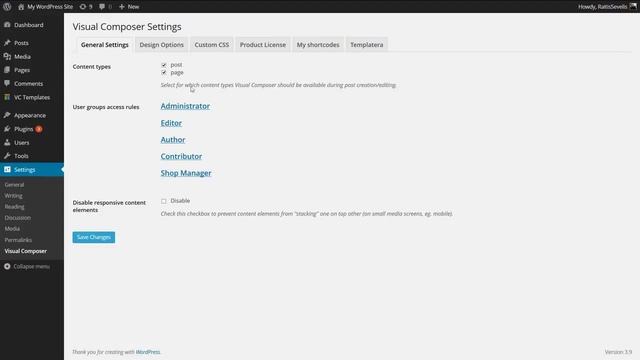Click Collapse menu text
Viewport: 640px width, 360px height.
click(x=31, y=267)
